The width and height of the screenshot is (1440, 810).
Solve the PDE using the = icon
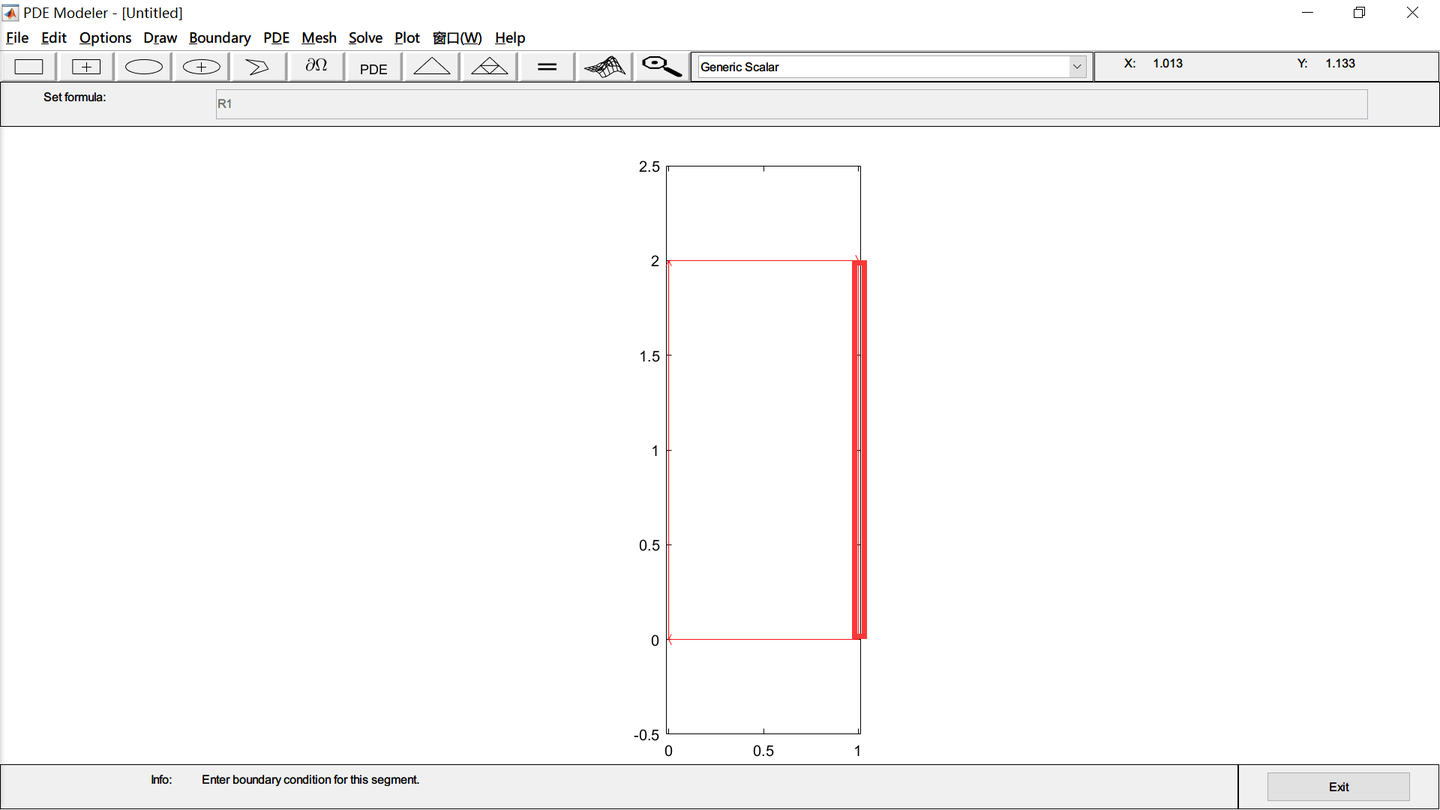tap(545, 66)
